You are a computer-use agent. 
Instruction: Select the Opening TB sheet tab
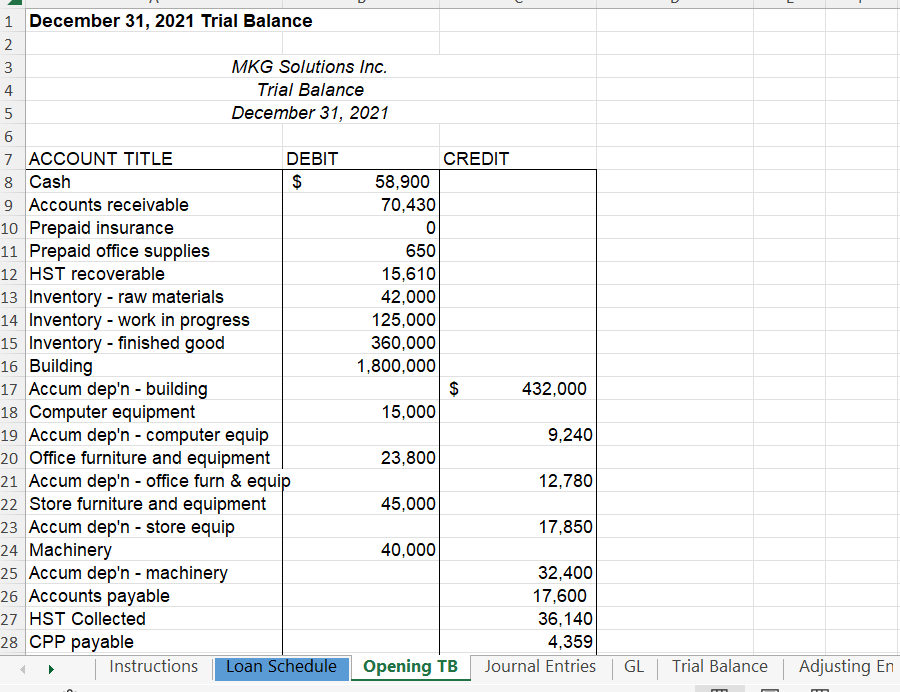pyautogui.click(x=410, y=667)
